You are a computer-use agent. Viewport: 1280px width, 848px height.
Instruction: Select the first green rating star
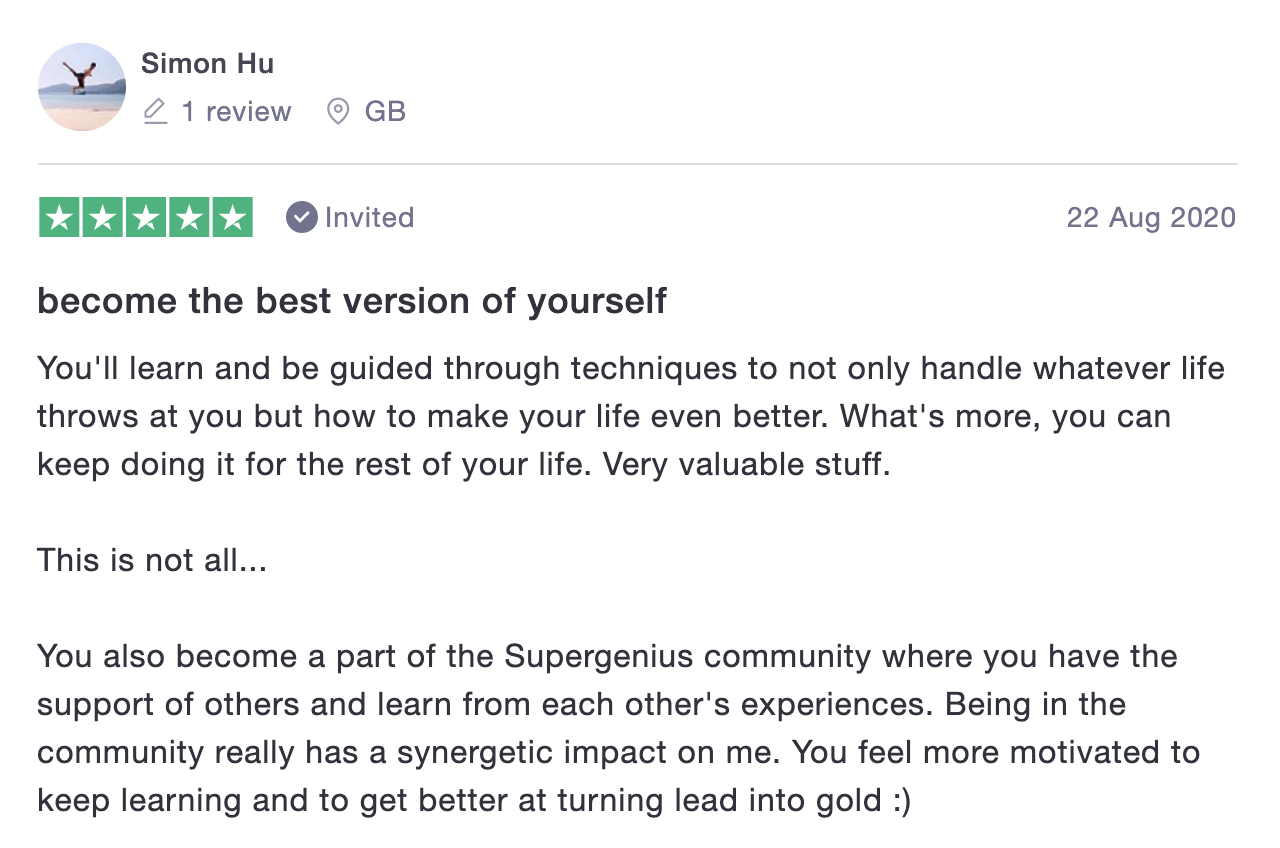60,218
